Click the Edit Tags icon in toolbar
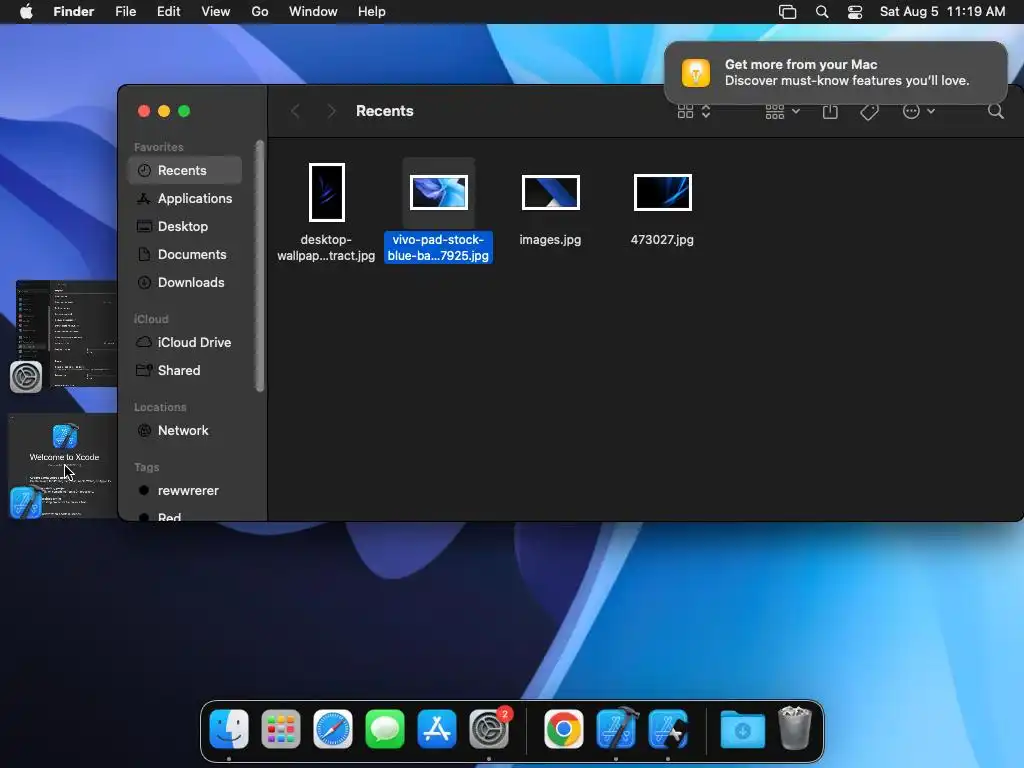Viewport: 1024px width, 768px height. (869, 112)
